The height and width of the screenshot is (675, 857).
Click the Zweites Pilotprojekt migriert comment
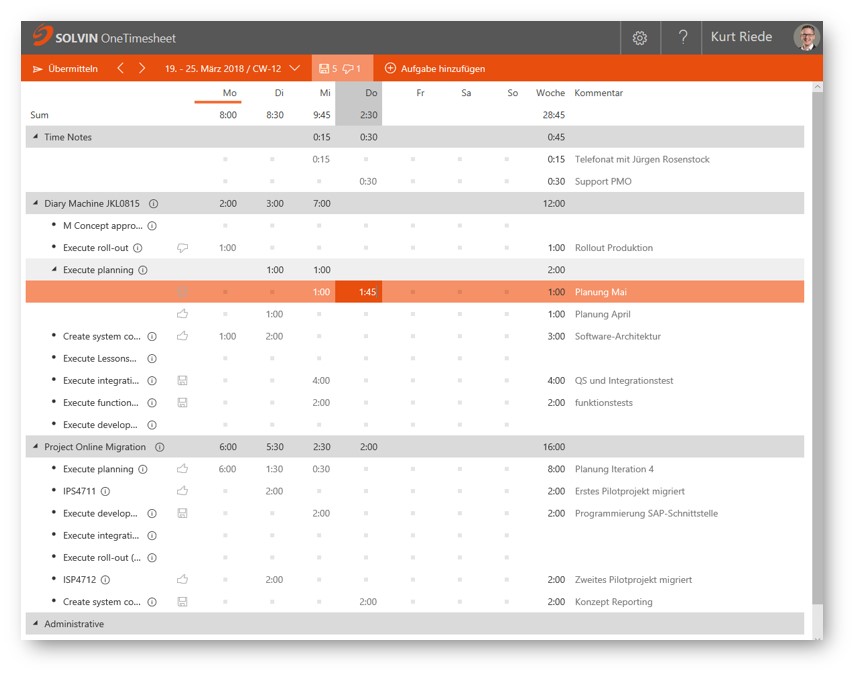[633, 579]
